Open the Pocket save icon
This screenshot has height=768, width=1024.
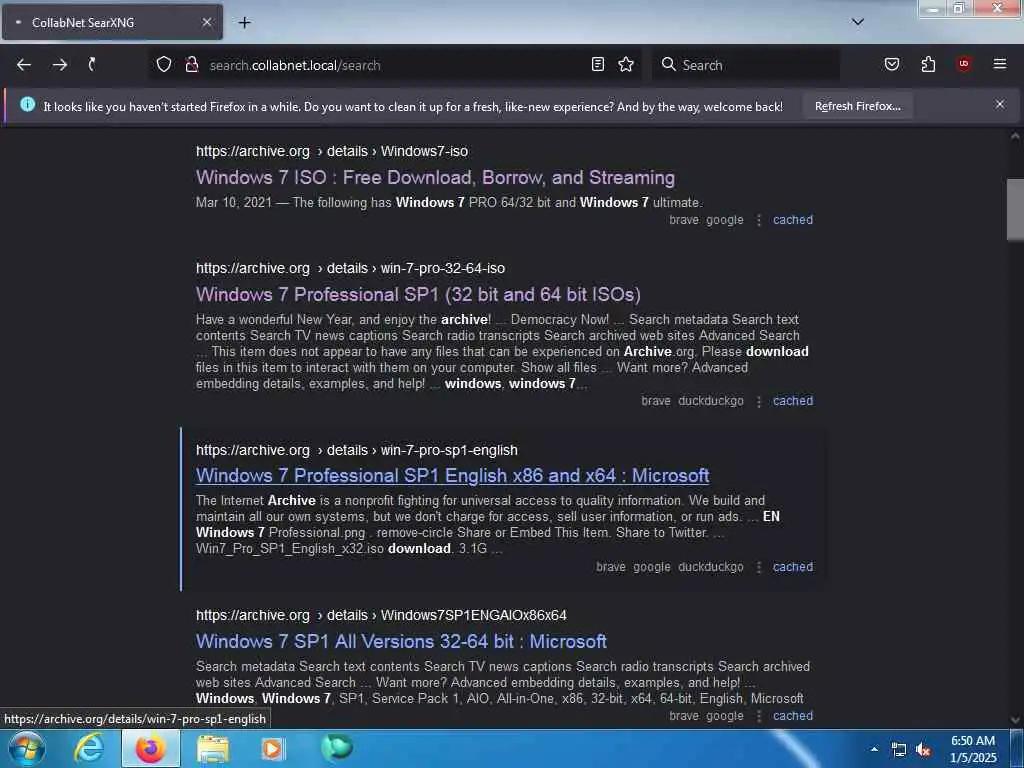coord(892,64)
